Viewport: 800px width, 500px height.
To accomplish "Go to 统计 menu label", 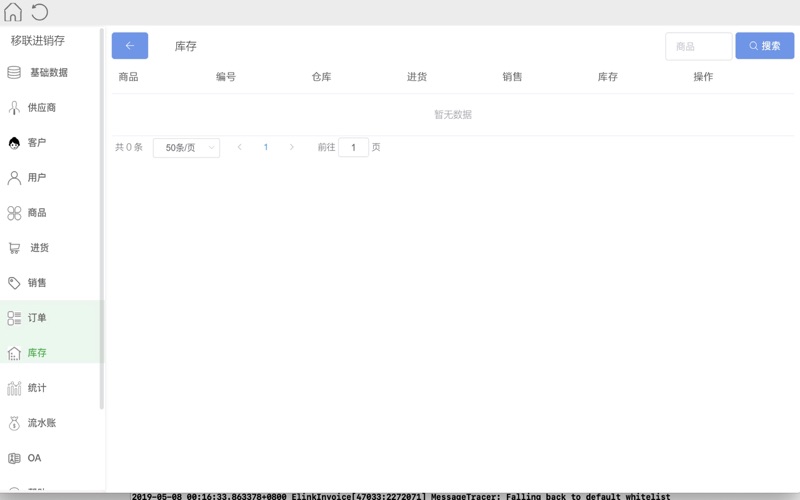I will pos(37,388).
